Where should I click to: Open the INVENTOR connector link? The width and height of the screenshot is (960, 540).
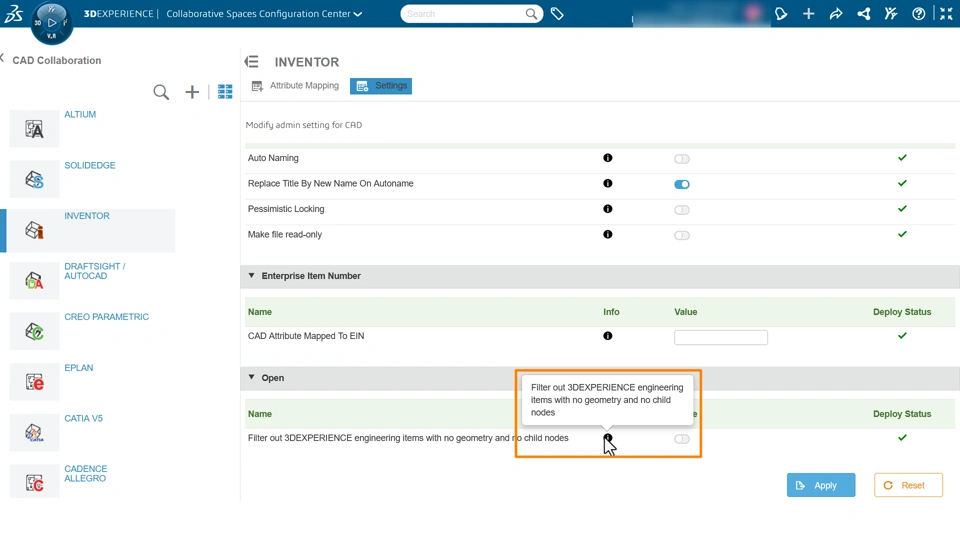(x=87, y=216)
